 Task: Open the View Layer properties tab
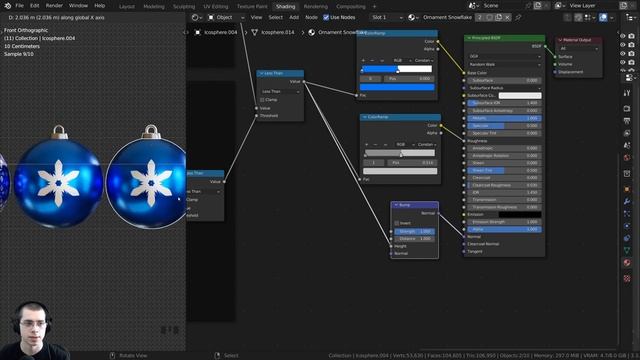[627, 133]
